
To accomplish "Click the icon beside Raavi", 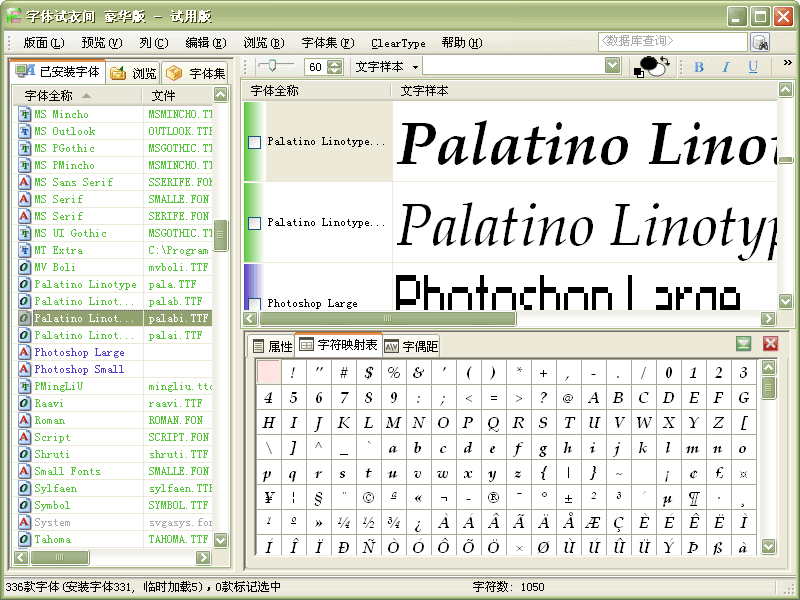I will click(24, 403).
